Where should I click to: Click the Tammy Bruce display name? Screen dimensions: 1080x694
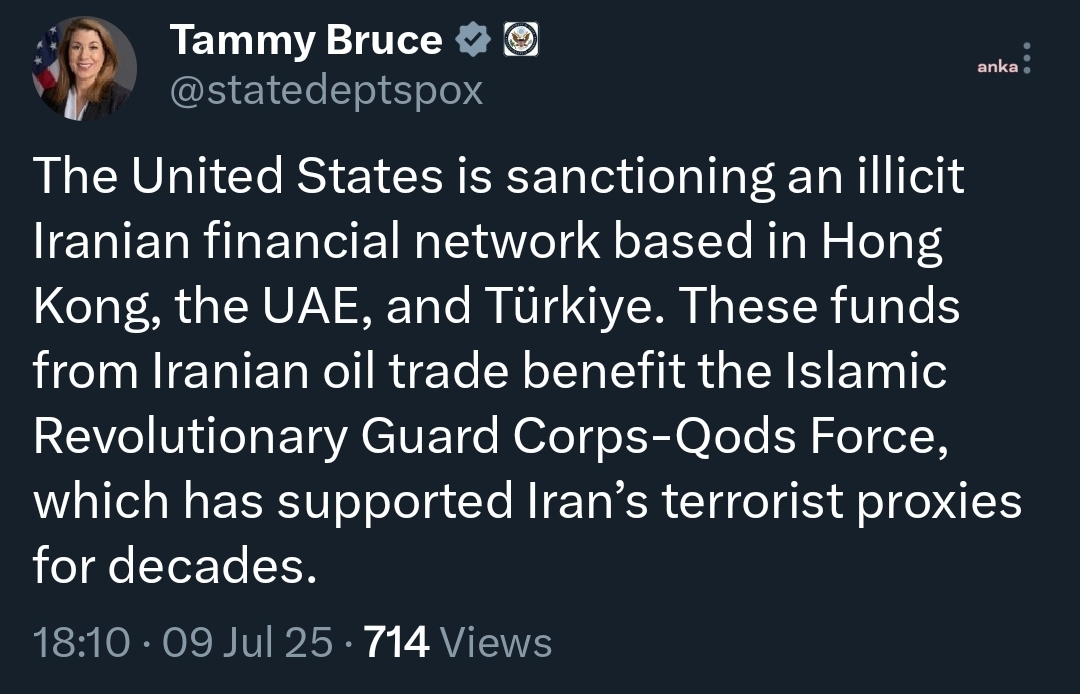tap(306, 40)
